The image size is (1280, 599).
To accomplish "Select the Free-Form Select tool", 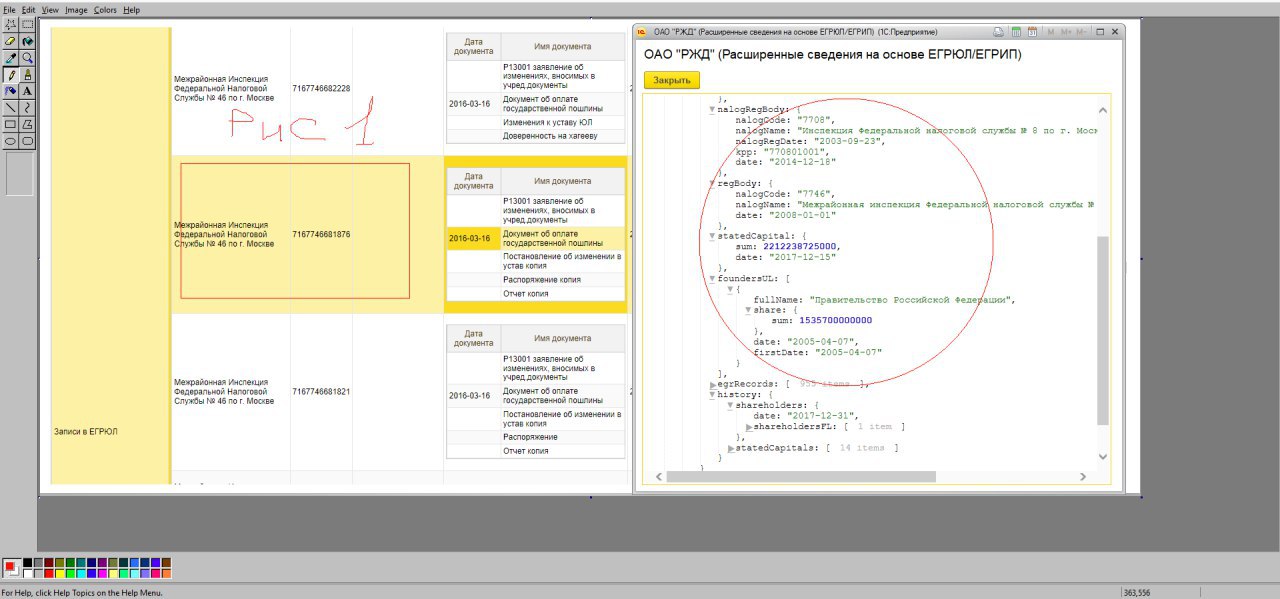I will pyautogui.click(x=10, y=24).
